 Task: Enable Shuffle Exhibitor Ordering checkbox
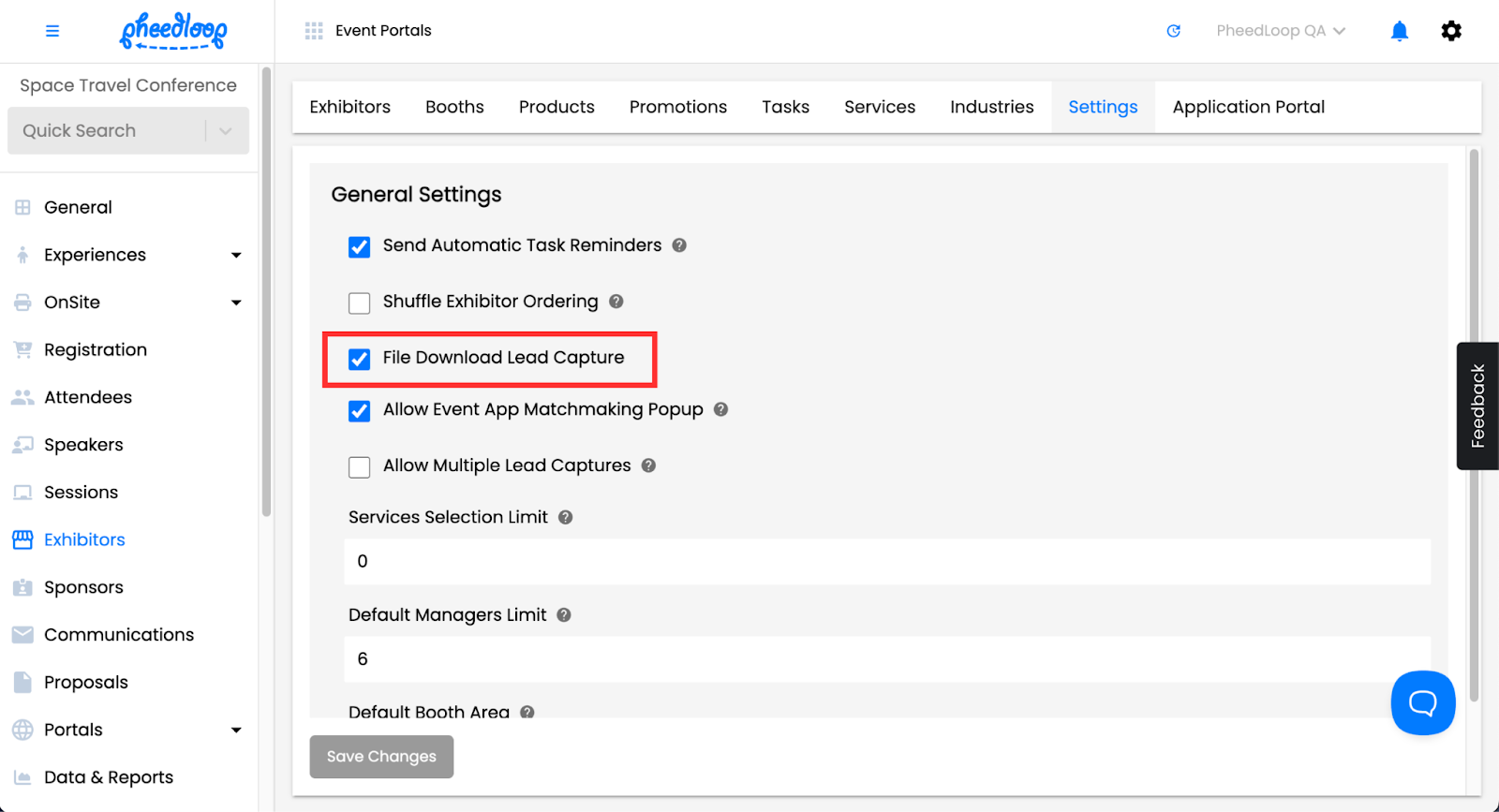pos(359,303)
